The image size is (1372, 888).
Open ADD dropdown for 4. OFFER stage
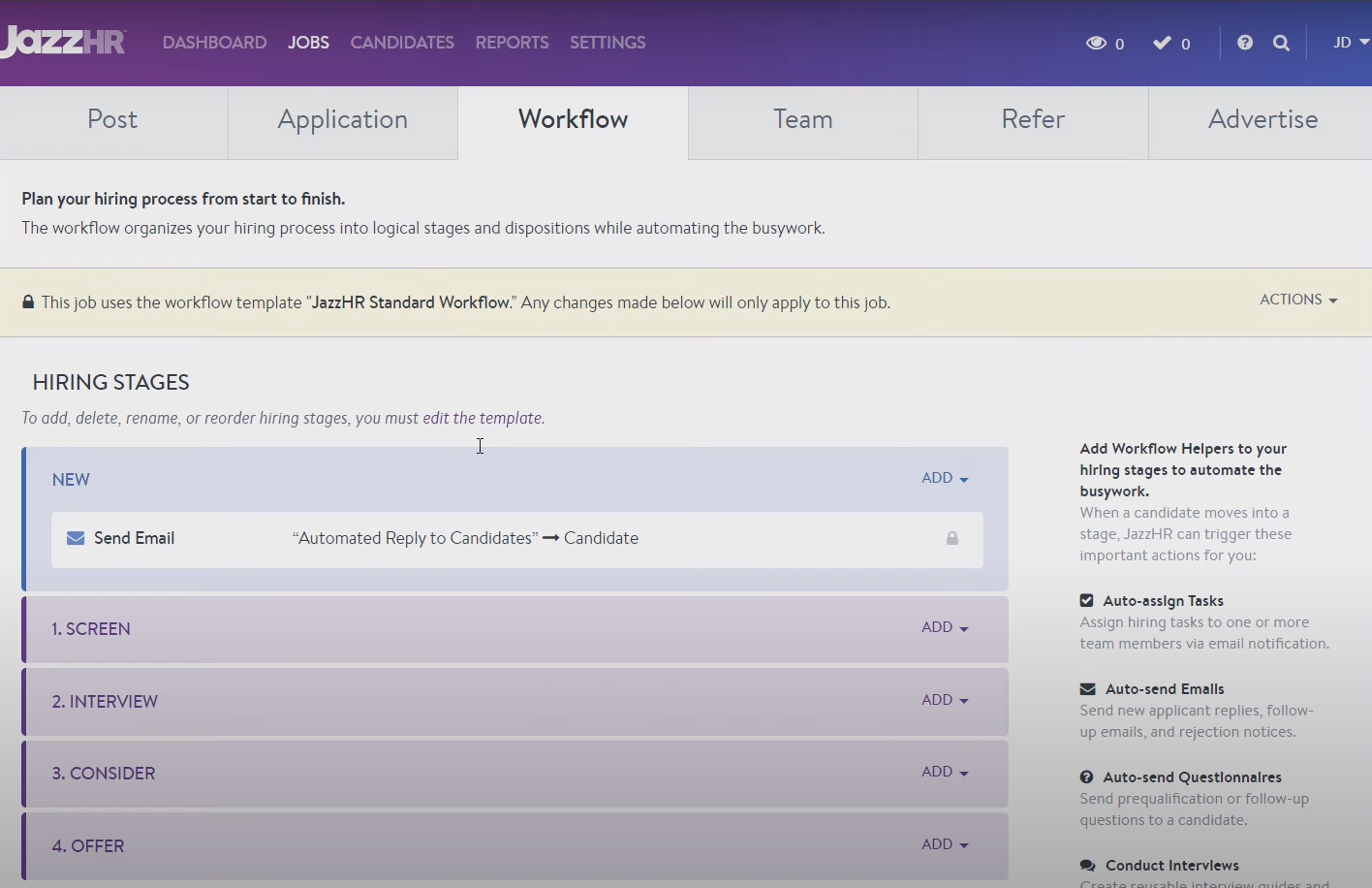945,844
